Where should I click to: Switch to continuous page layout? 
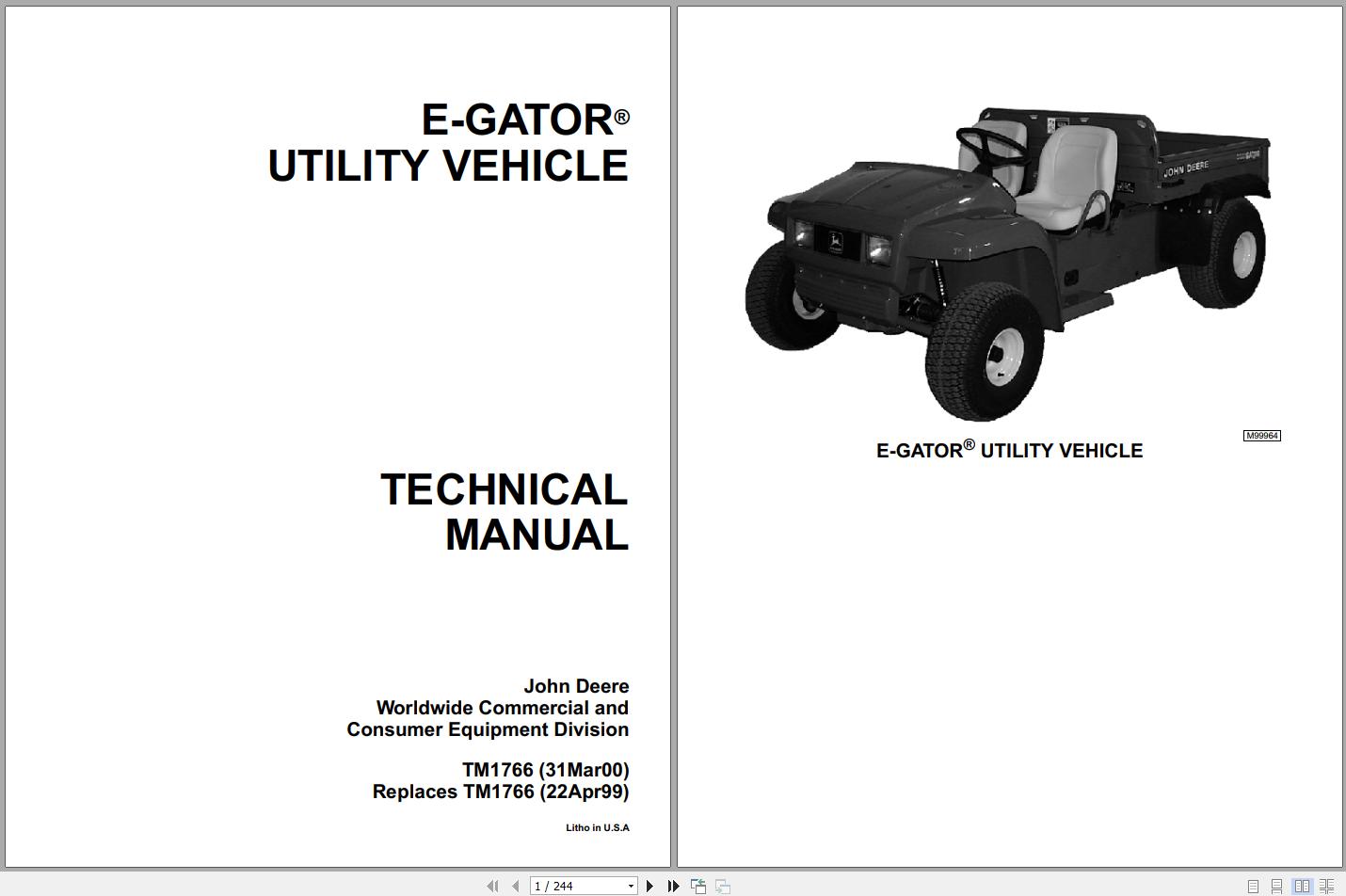tap(1277, 887)
